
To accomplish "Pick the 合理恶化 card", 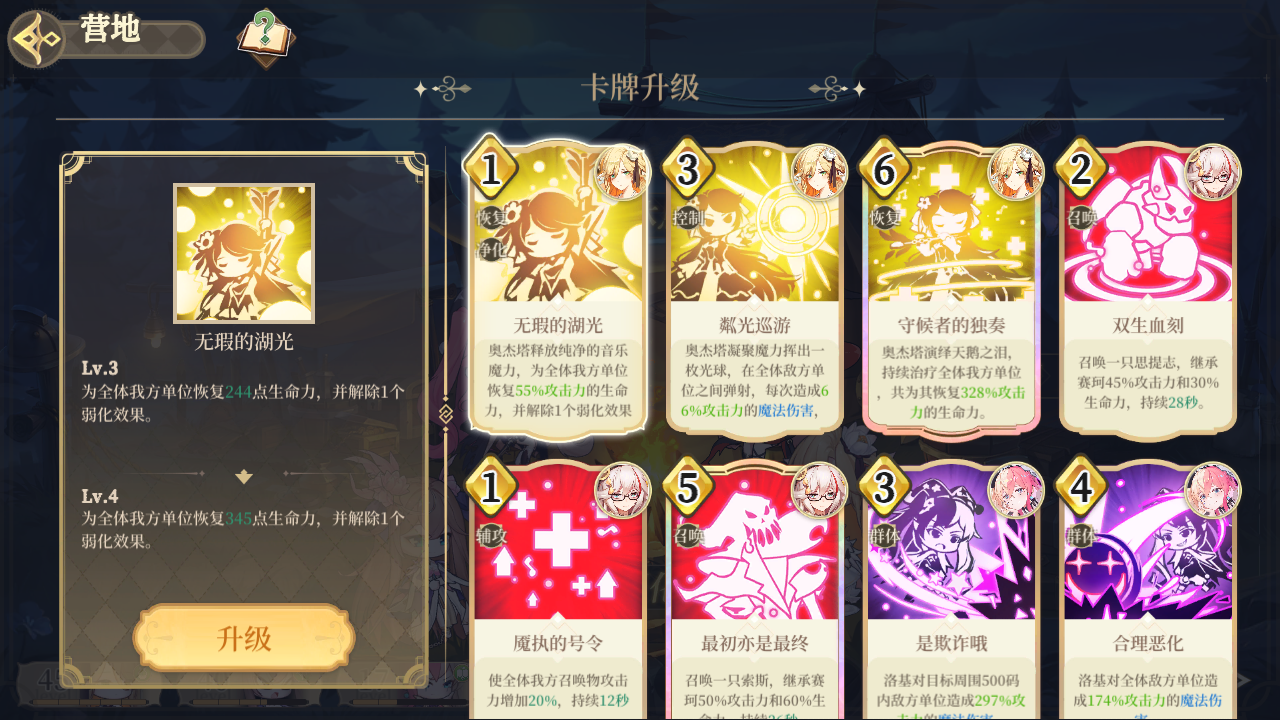I will (x=1148, y=590).
